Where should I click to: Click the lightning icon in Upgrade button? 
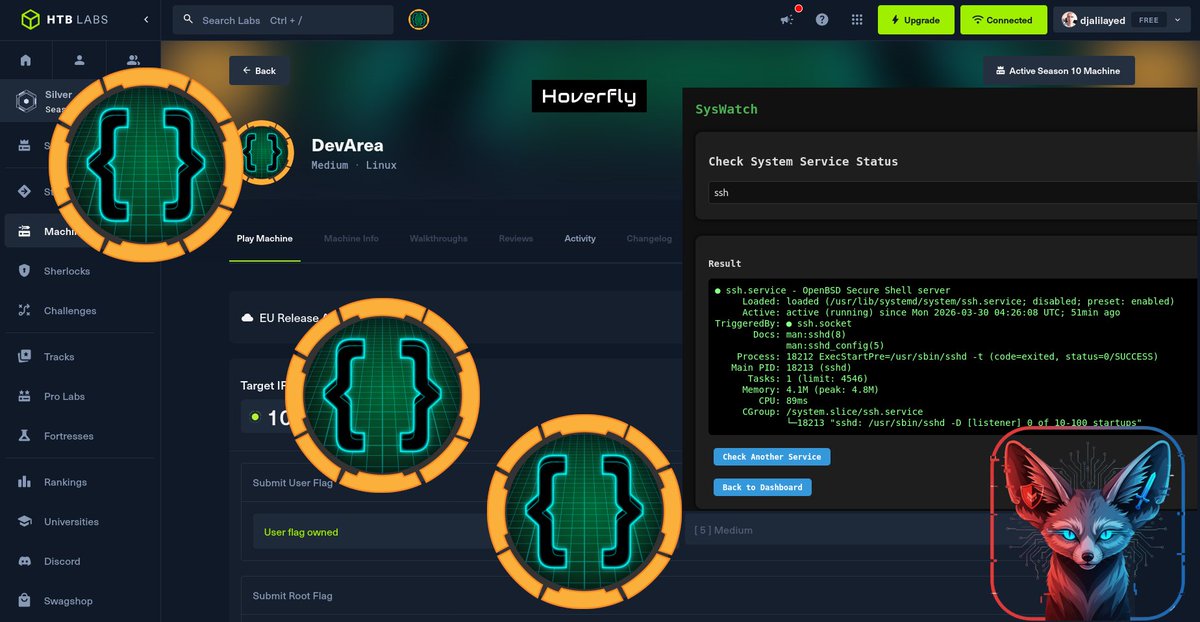click(x=896, y=20)
